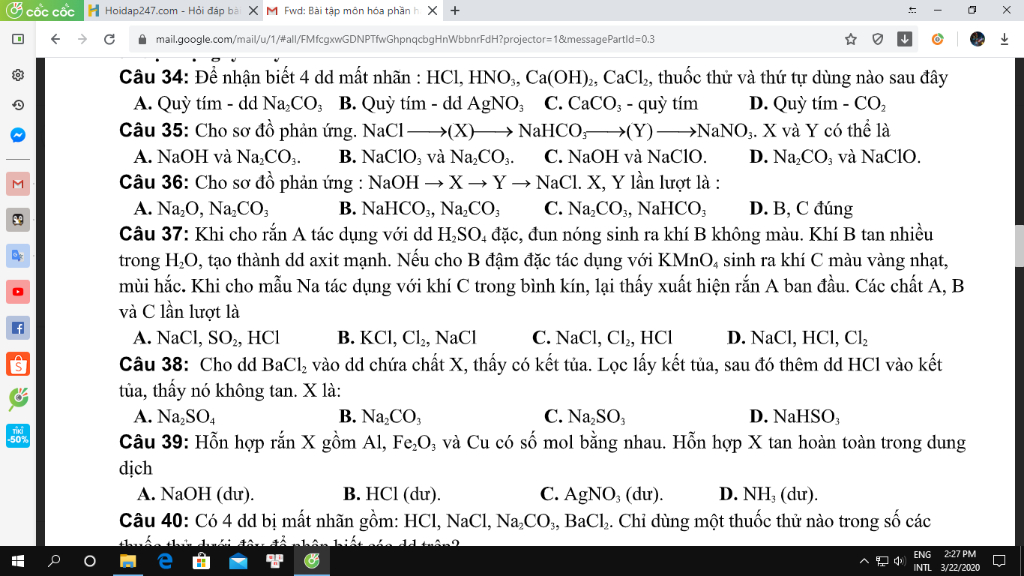Click the page vertical scrollbar thumb
Image resolution: width=1024 pixels, height=576 pixels.
point(1019,246)
